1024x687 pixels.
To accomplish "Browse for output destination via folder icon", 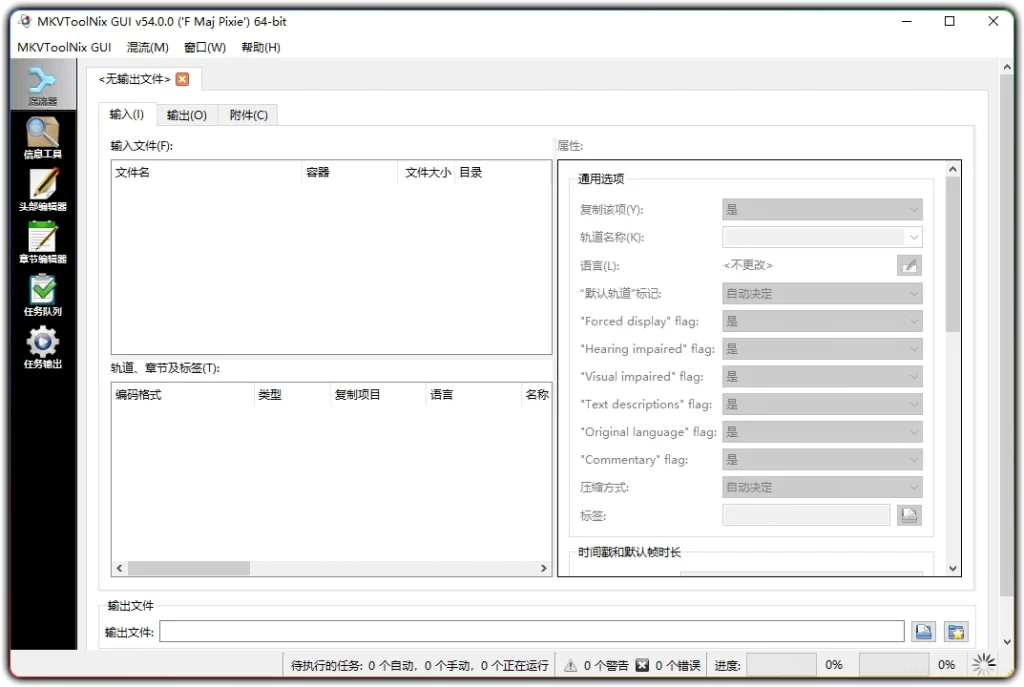I will (923, 631).
